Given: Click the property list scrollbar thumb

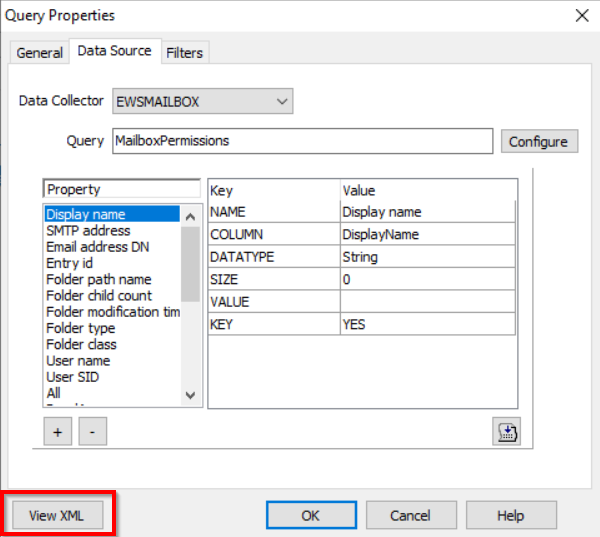Looking at the screenshot, I should pos(190,264).
